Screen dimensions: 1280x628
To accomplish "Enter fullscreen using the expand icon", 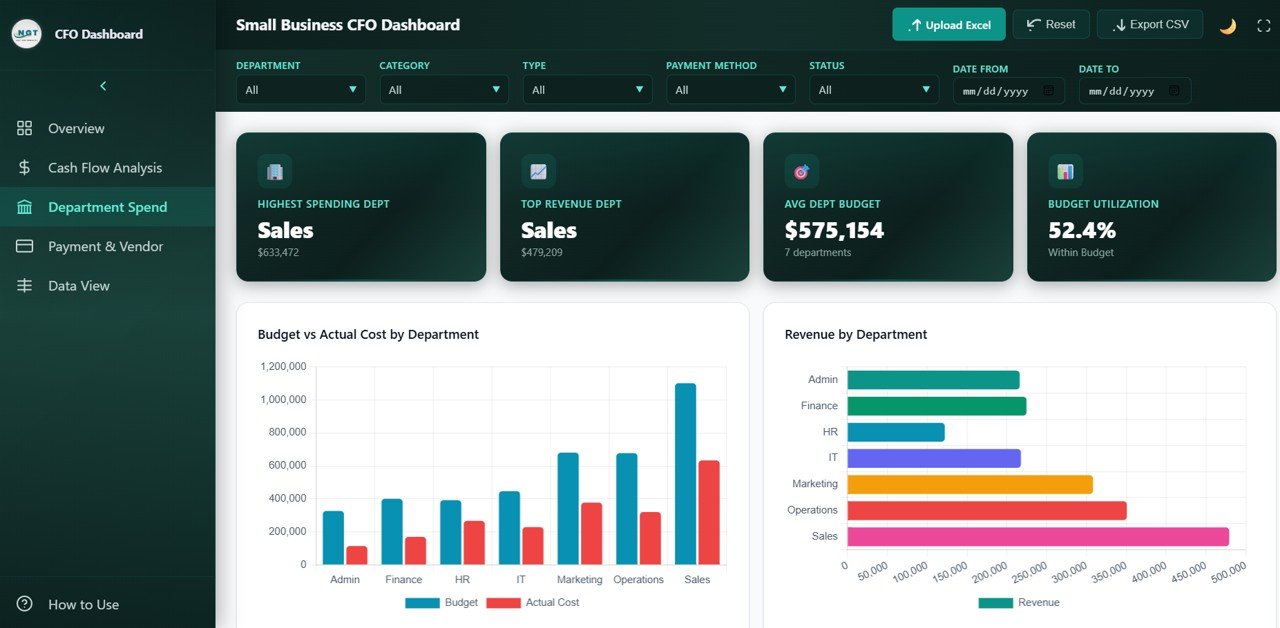I will [x=1263, y=26].
